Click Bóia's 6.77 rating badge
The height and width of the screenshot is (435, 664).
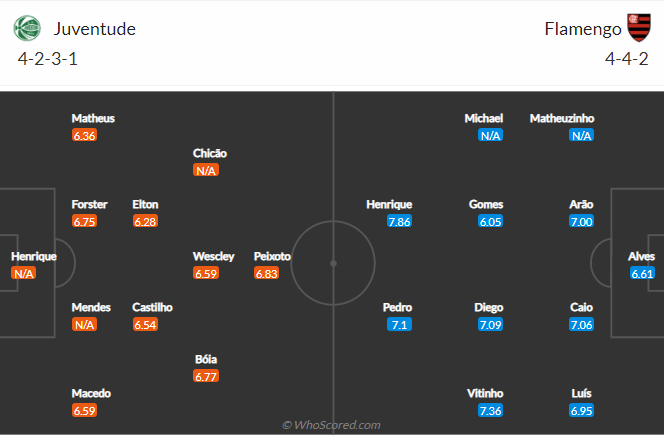point(206,377)
